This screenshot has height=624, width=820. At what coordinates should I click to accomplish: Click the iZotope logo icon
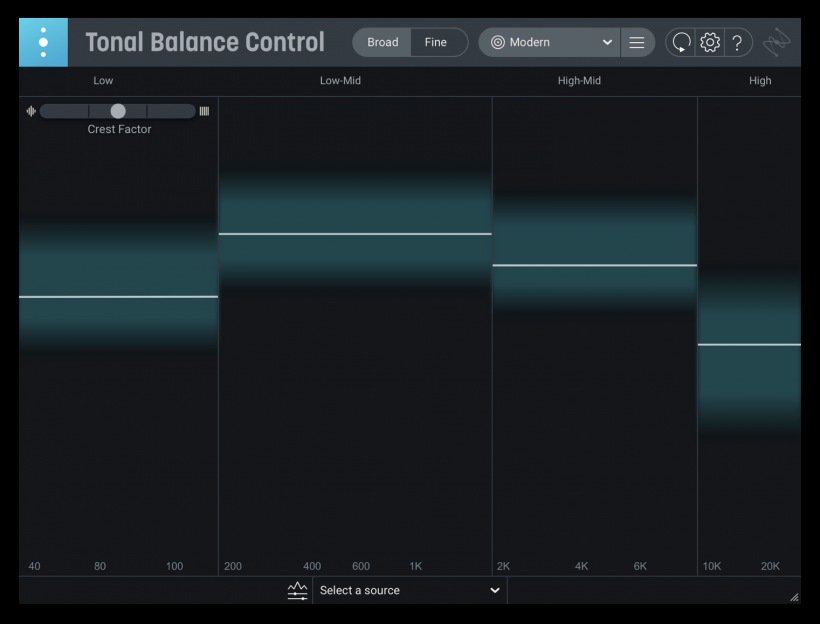coord(777,42)
